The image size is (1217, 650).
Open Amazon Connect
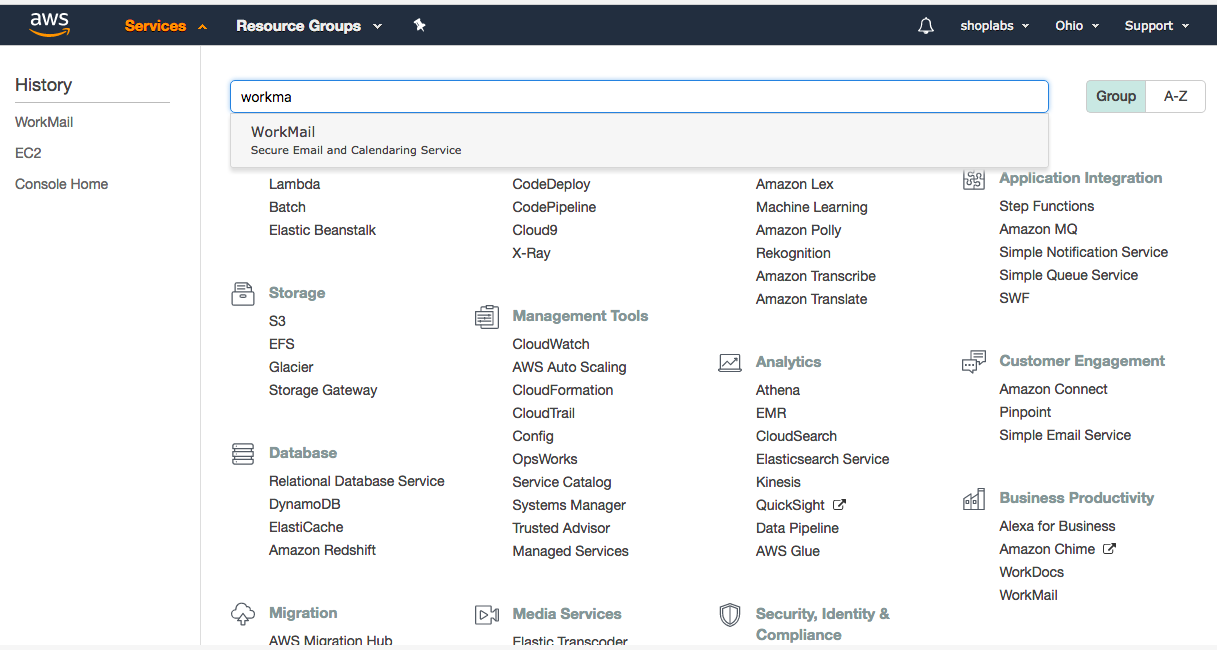coord(1053,389)
